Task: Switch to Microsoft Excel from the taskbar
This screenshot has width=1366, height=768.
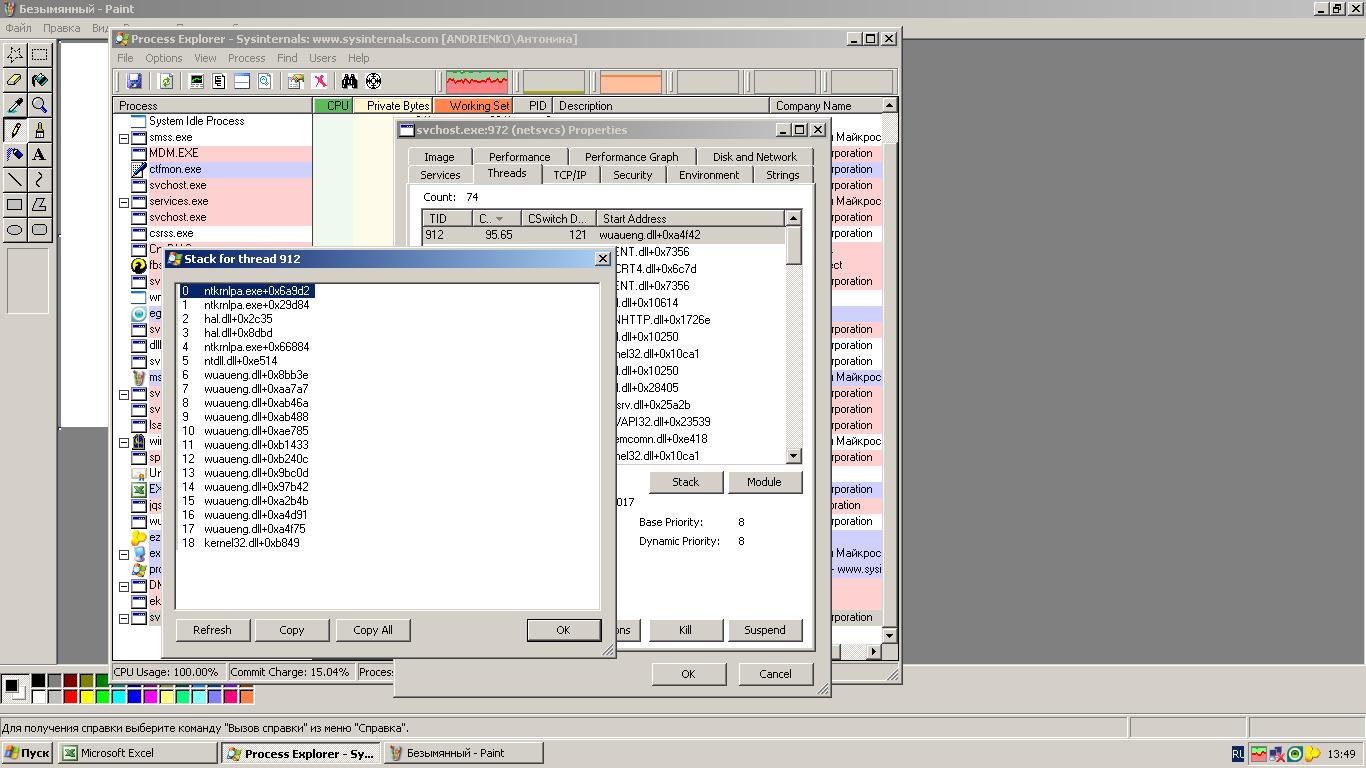Action: (x=138, y=753)
